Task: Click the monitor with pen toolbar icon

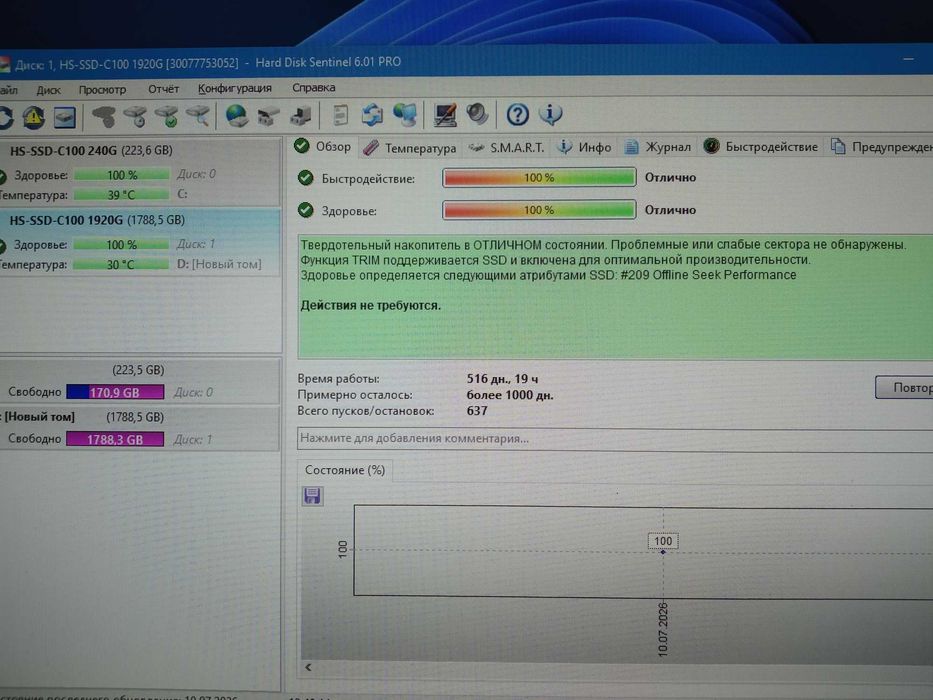Action: click(x=445, y=115)
